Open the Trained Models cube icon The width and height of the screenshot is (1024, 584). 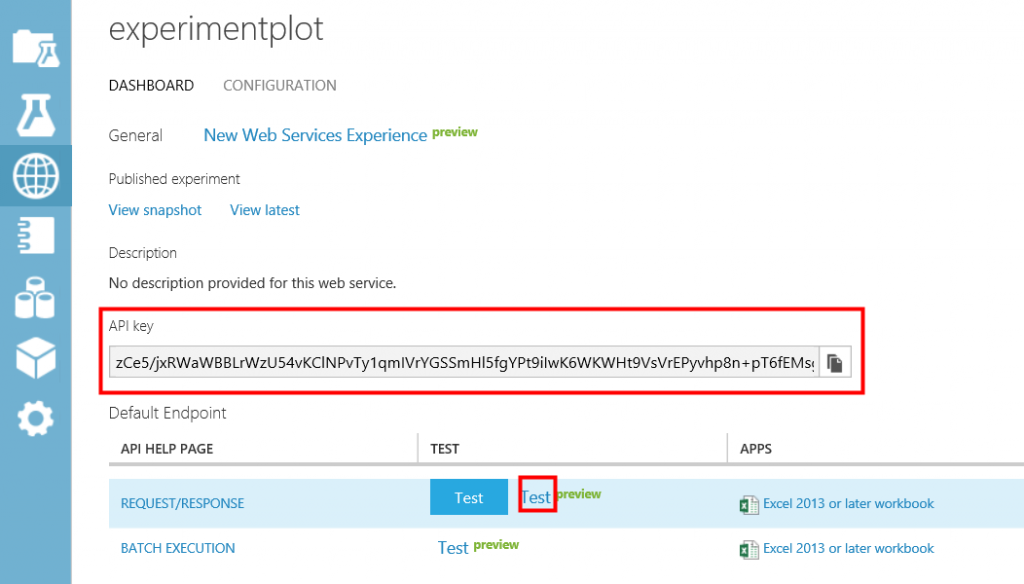pyautogui.click(x=35, y=359)
